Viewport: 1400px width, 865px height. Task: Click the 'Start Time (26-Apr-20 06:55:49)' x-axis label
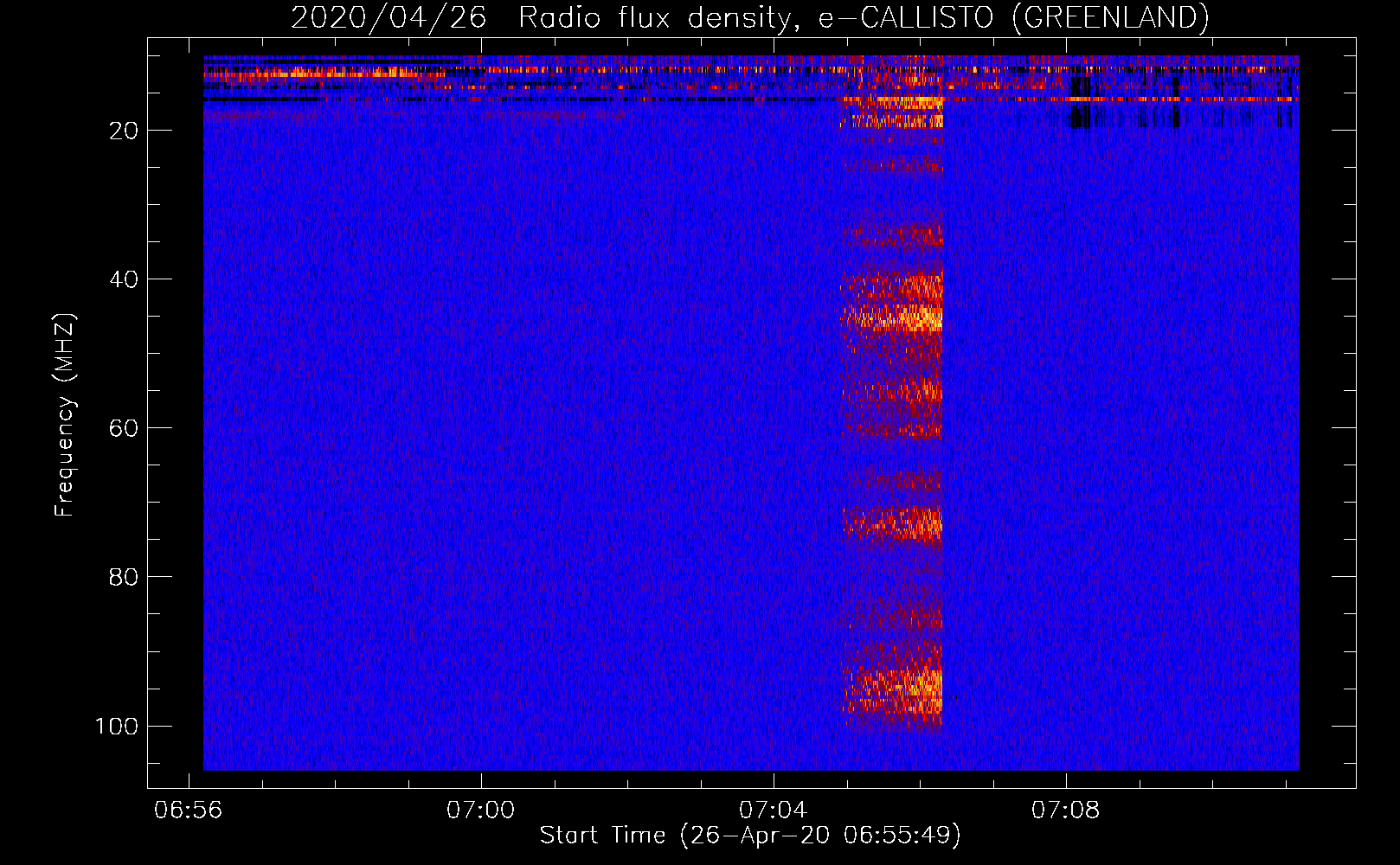point(750,836)
